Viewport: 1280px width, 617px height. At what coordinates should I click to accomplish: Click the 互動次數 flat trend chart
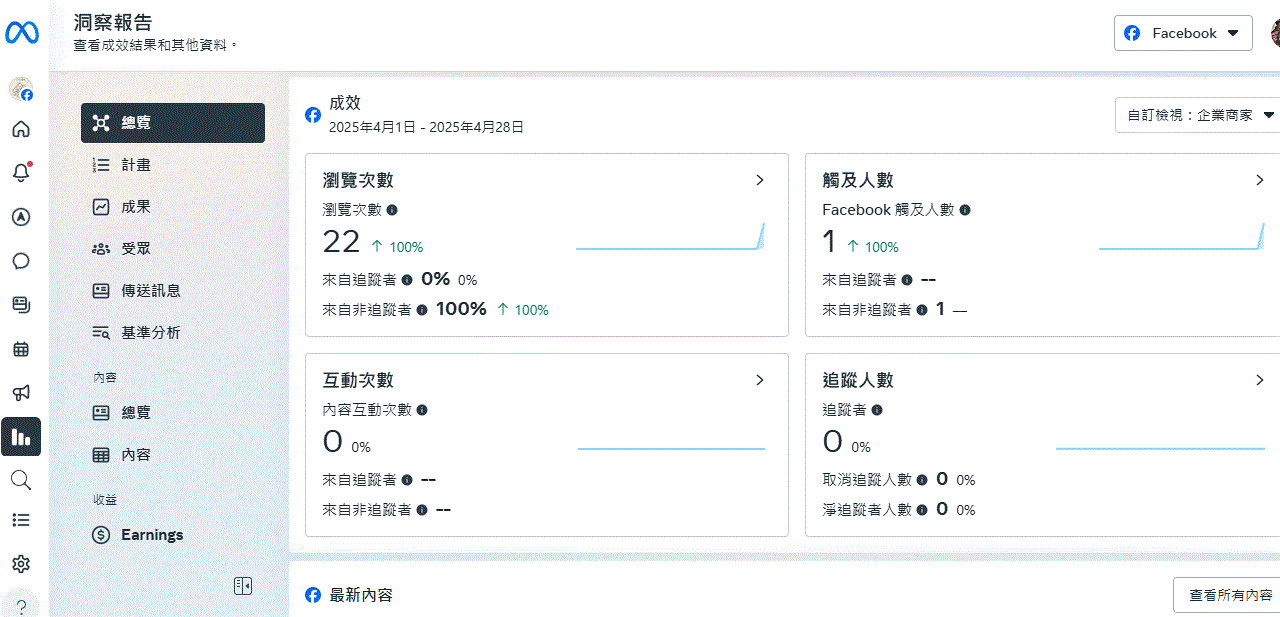click(x=671, y=449)
